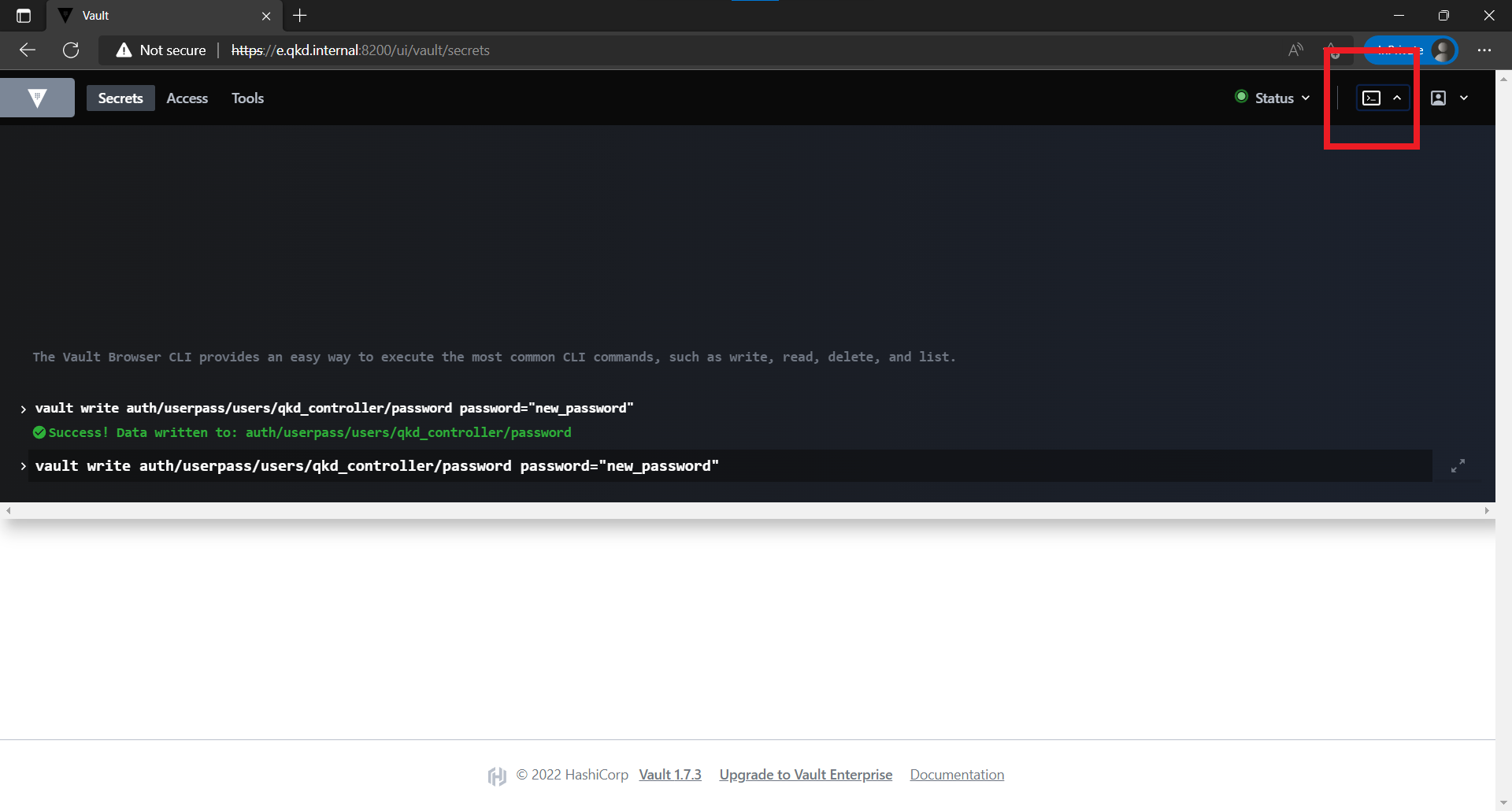
Task: Click the Vault logo home icon
Action: tap(37, 98)
